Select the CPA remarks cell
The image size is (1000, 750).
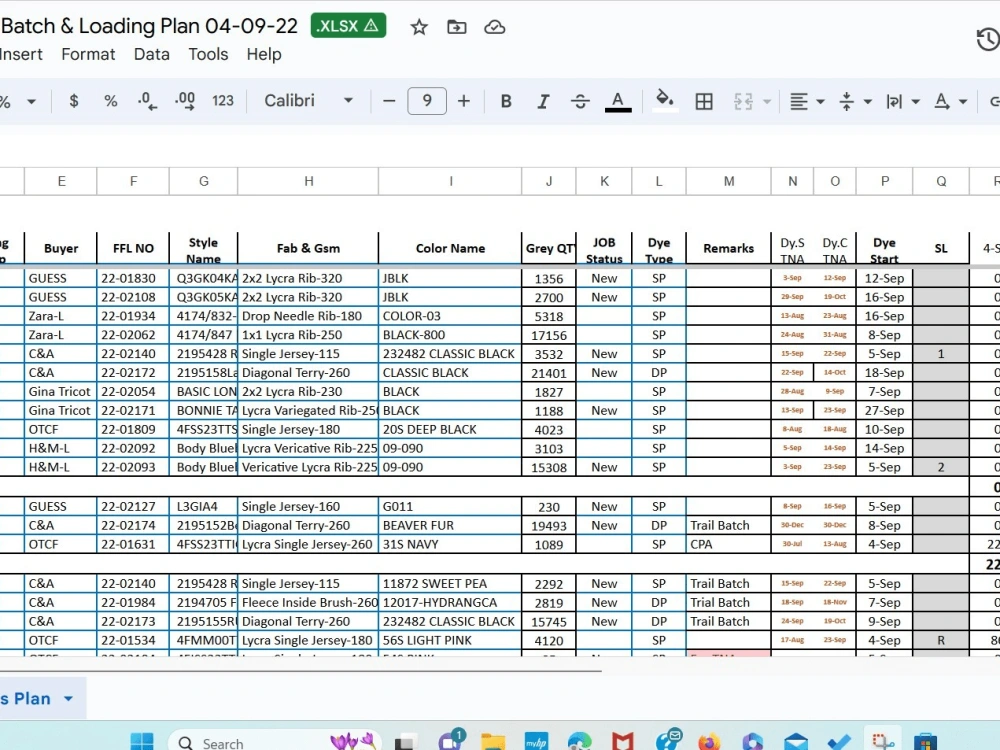coord(728,544)
